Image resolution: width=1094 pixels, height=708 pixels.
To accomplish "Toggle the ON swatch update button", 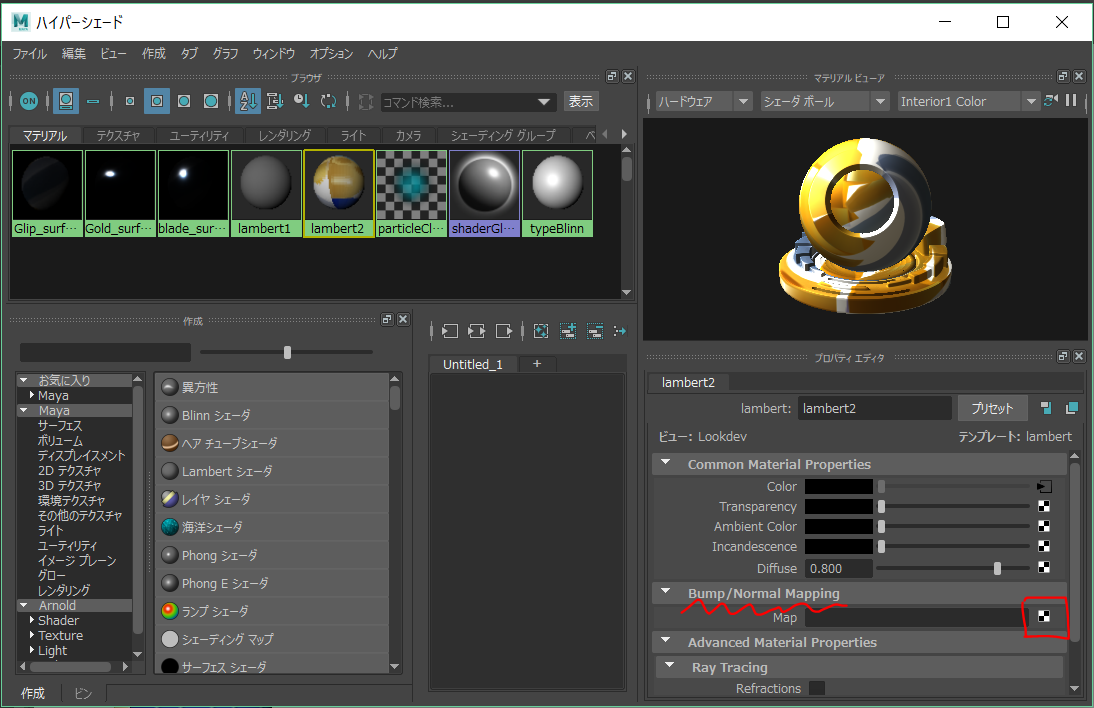I will tap(29, 101).
